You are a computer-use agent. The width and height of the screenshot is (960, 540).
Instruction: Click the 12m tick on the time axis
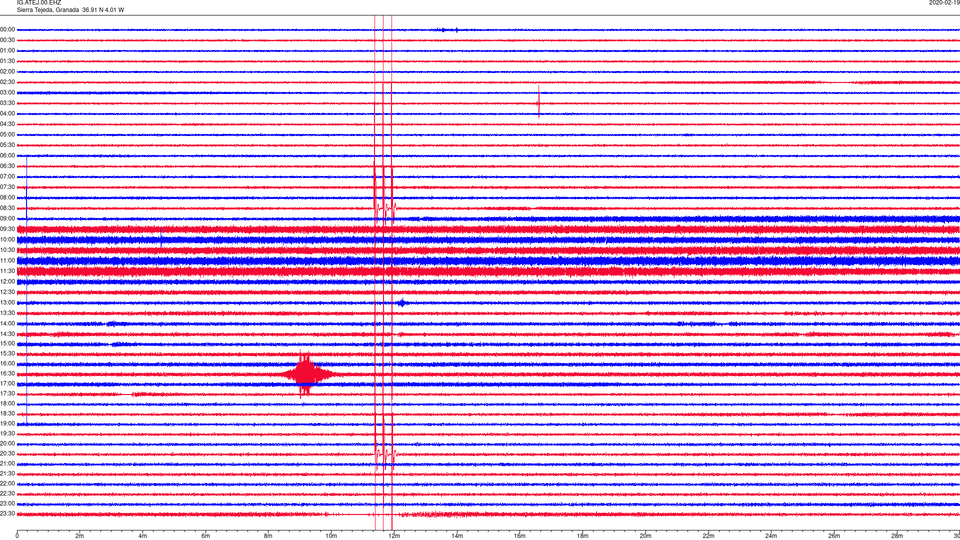pos(394,536)
